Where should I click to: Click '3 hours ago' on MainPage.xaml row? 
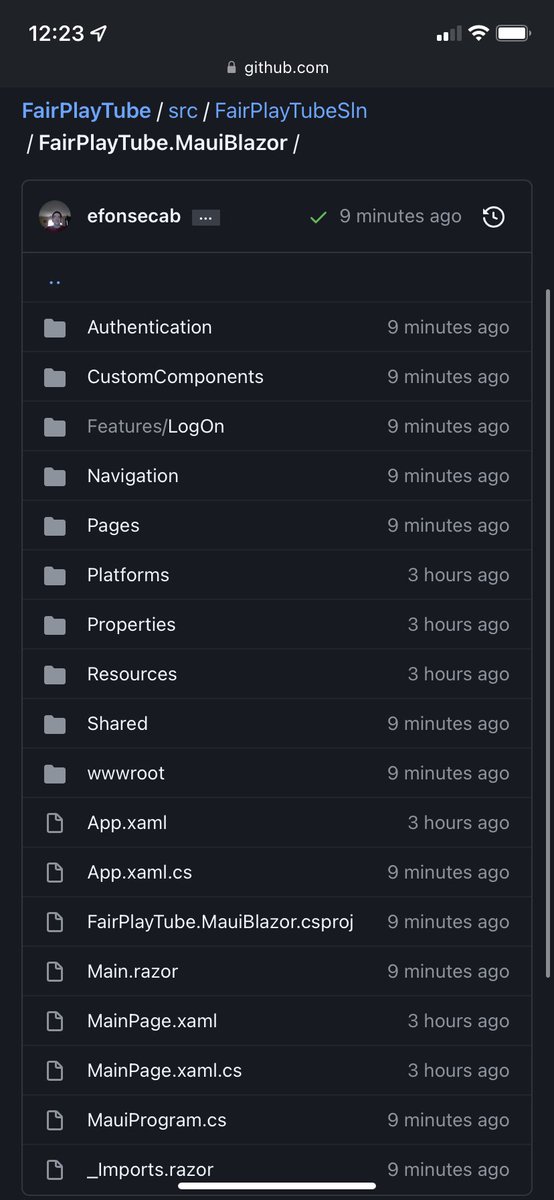click(x=458, y=1021)
